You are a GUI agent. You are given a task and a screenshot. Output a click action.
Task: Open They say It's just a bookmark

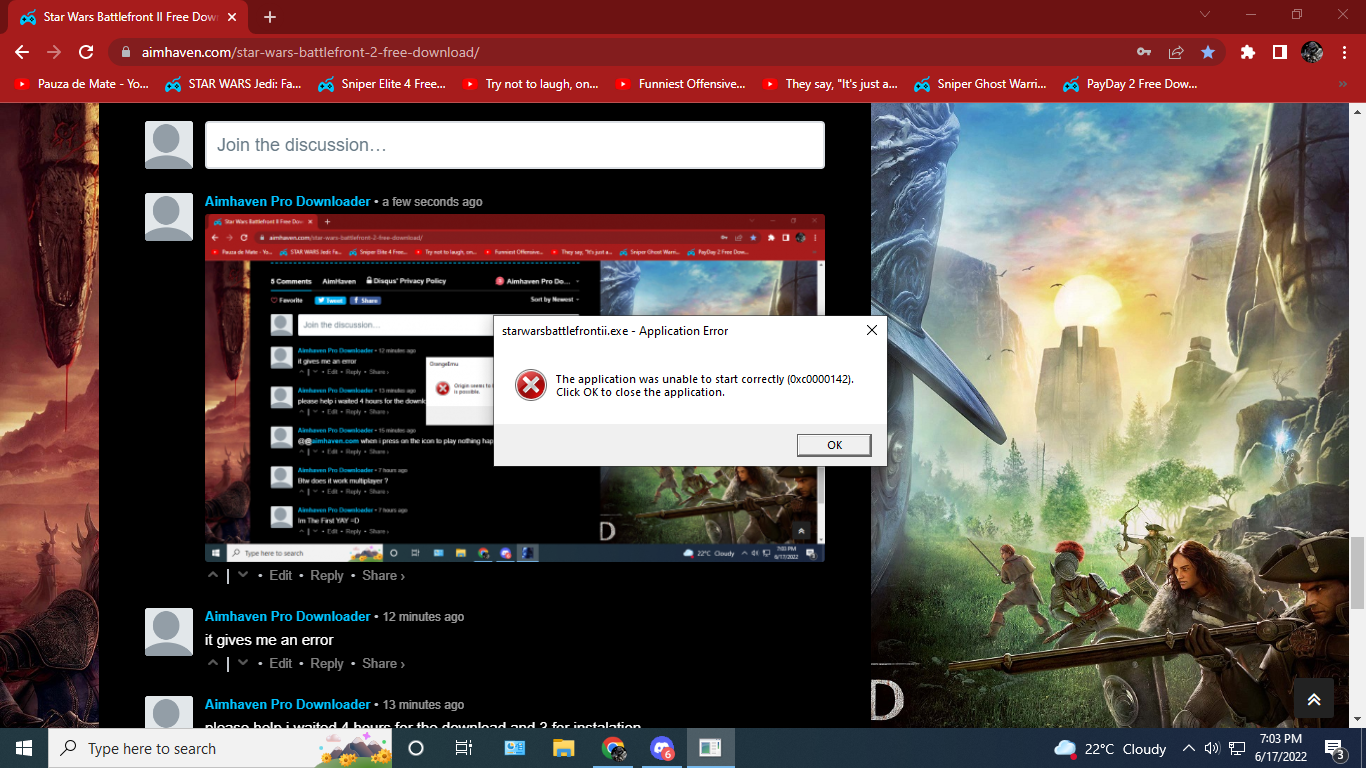830,84
